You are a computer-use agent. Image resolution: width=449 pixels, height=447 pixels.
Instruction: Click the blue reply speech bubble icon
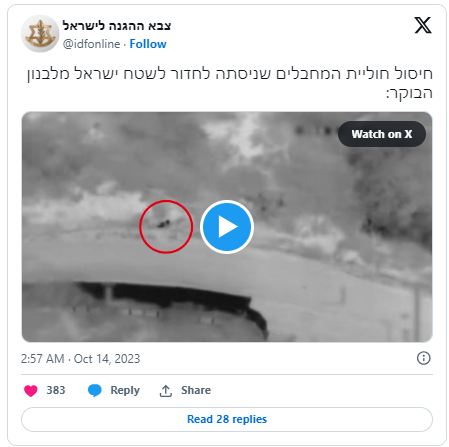(95, 390)
